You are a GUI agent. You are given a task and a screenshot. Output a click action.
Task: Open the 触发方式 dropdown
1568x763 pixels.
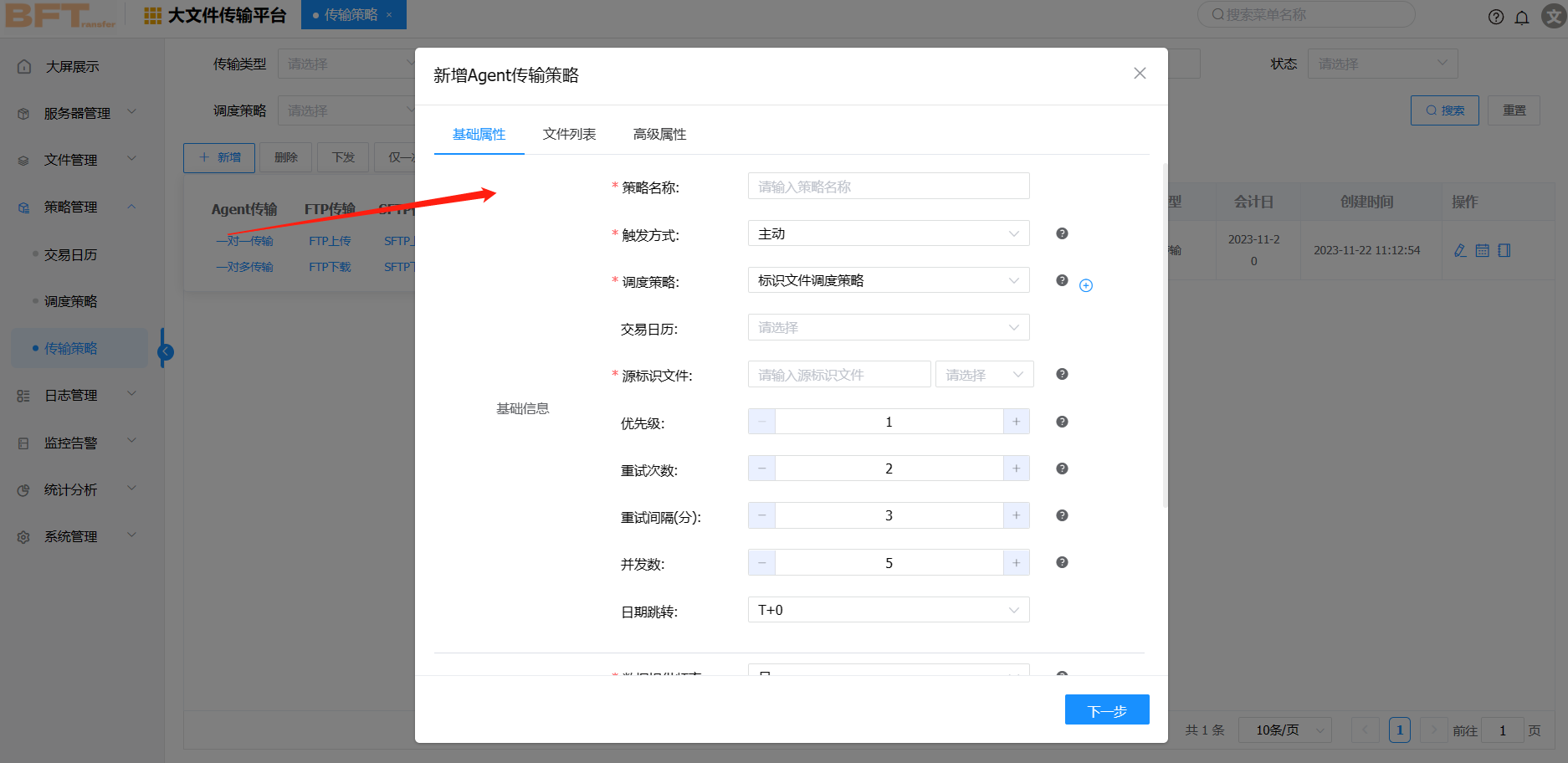click(888, 233)
